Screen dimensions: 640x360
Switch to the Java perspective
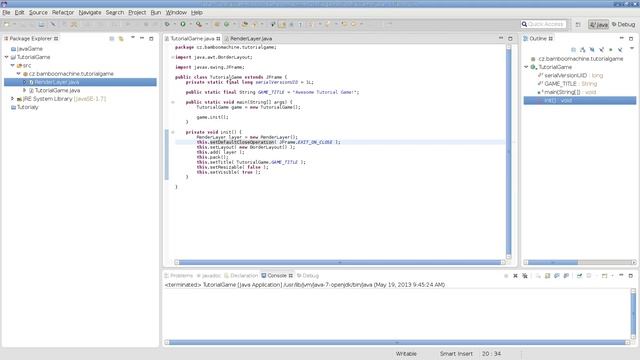point(598,24)
